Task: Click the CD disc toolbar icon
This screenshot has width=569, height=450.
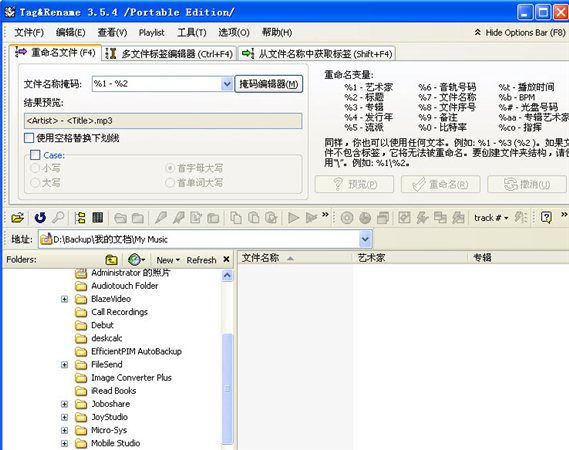Action: point(347,218)
